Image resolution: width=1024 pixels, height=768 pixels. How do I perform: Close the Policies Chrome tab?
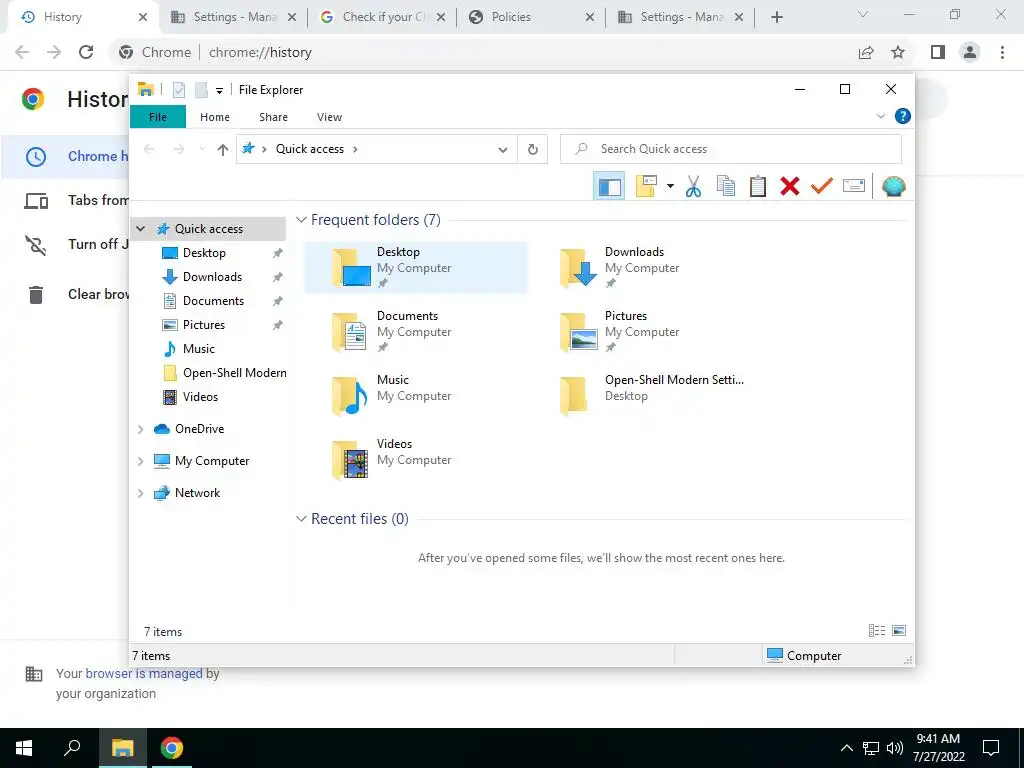click(590, 18)
